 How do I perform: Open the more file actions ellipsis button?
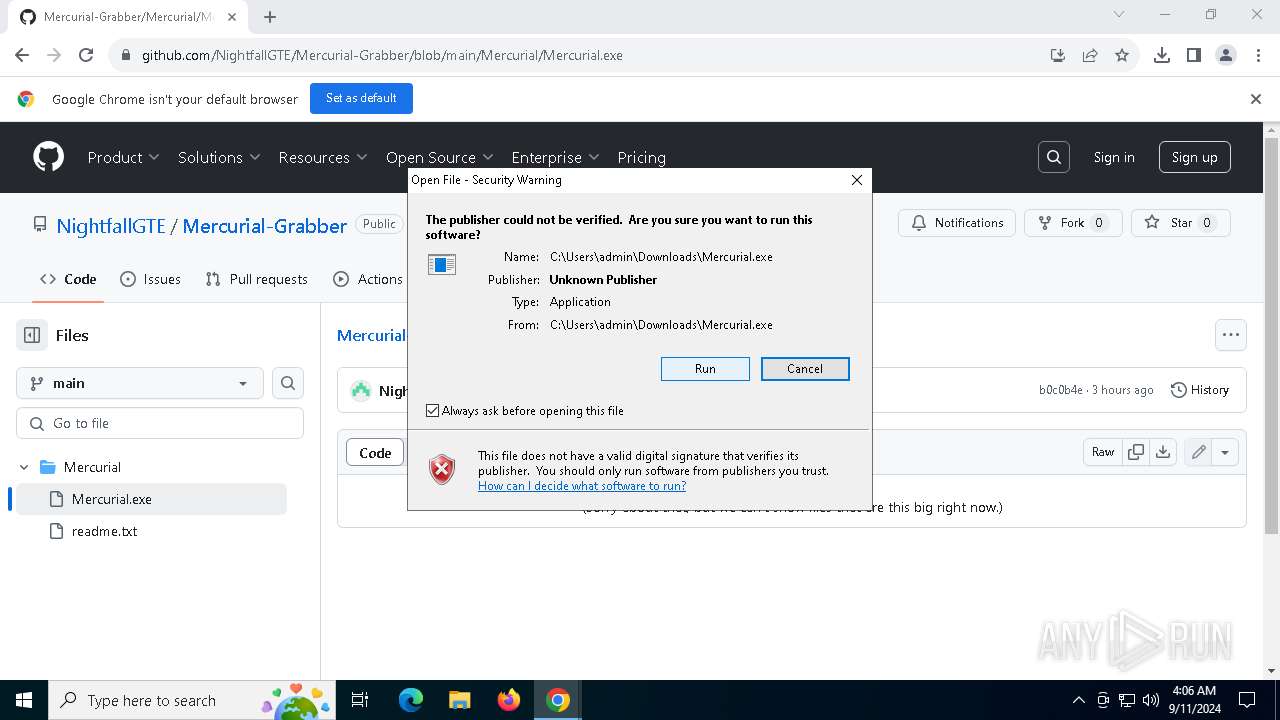(x=1231, y=335)
